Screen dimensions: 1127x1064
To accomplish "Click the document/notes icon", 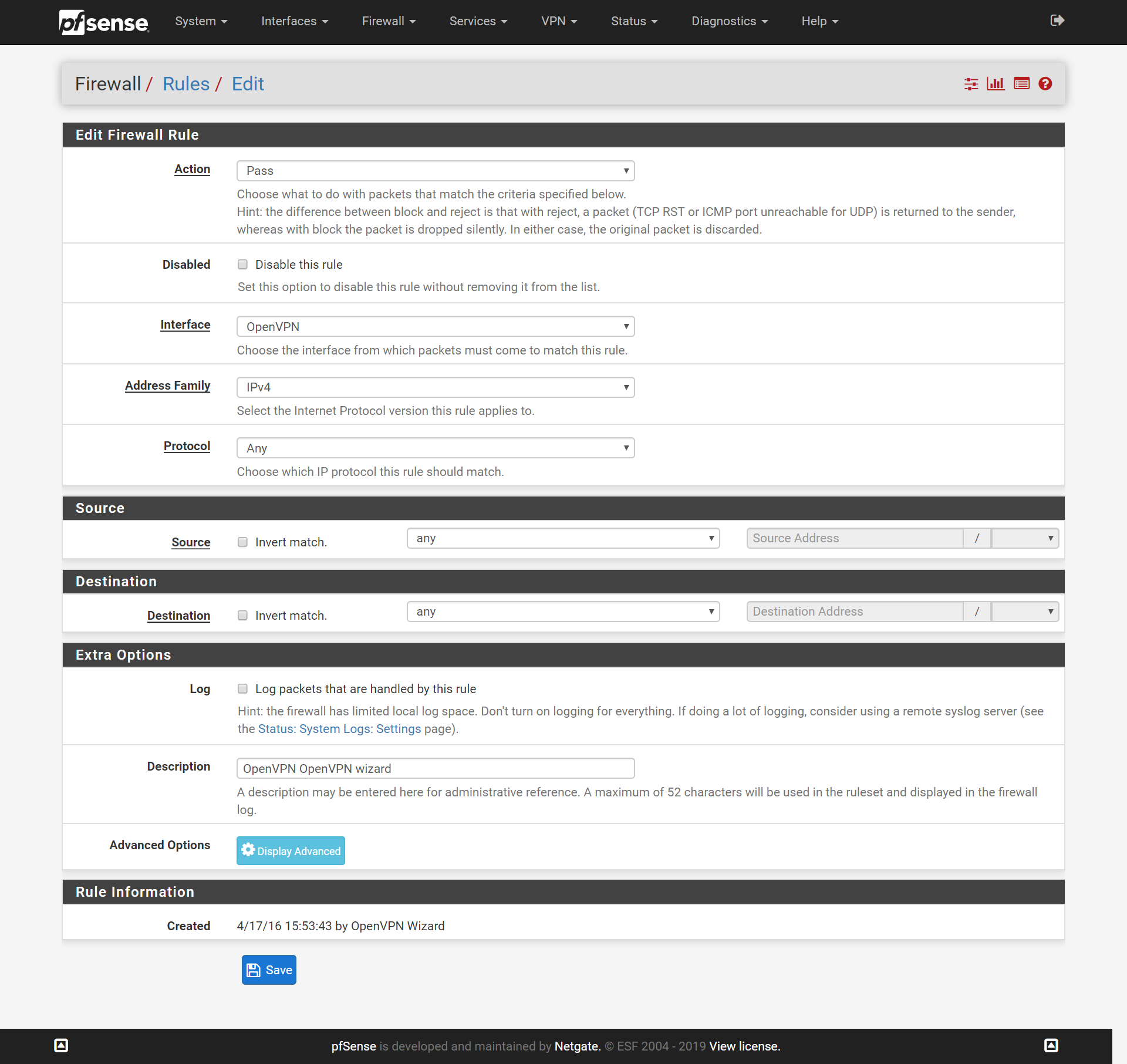I will (1021, 84).
